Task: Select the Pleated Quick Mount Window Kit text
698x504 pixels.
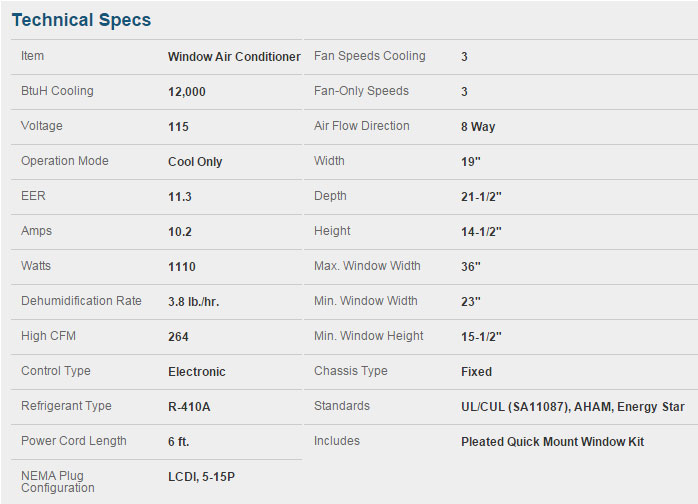Action: (x=552, y=442)
